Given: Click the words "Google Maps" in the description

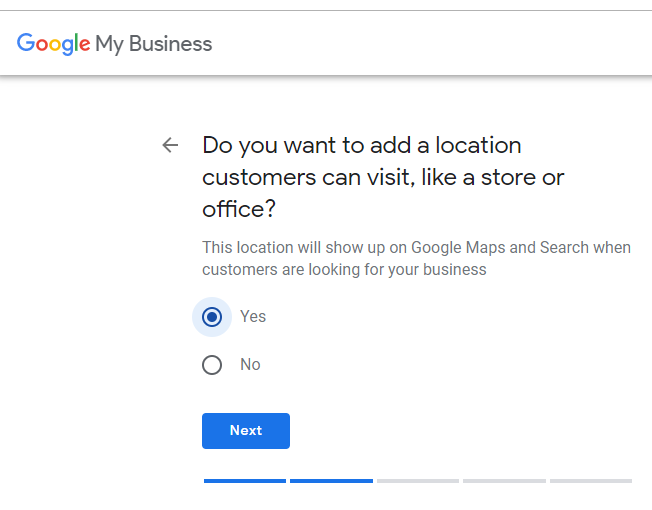Looking at the screenshot, I should pyautogui.click(x=458, y=248).
